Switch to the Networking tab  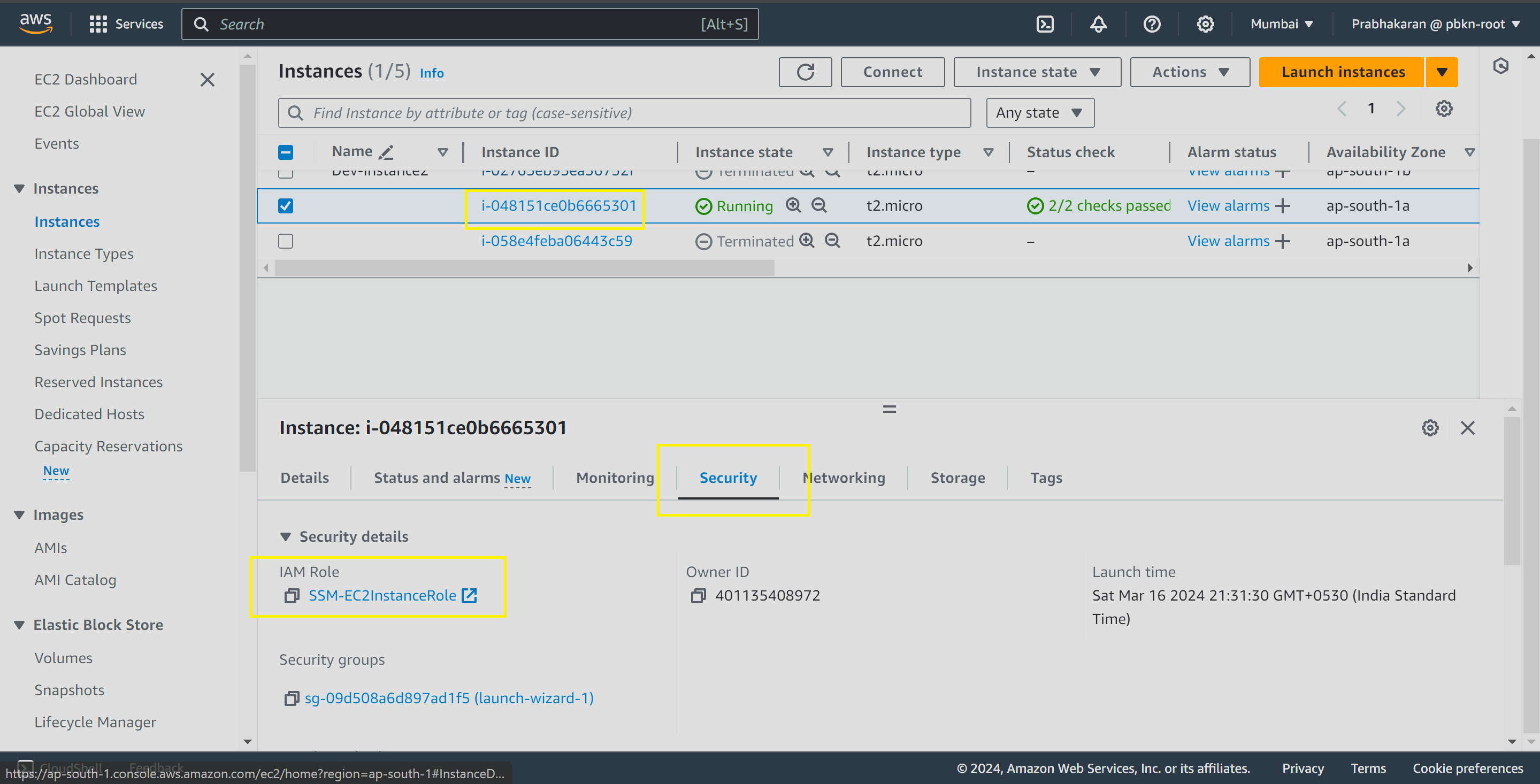844,478
